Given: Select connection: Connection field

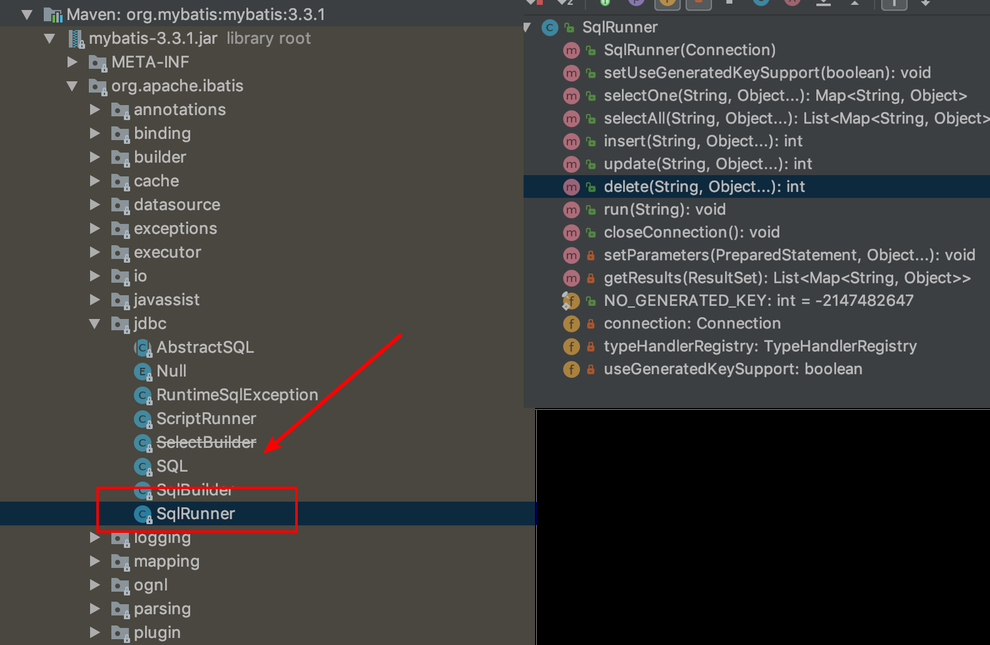Looking at the screenshot, I should point(692,323).
